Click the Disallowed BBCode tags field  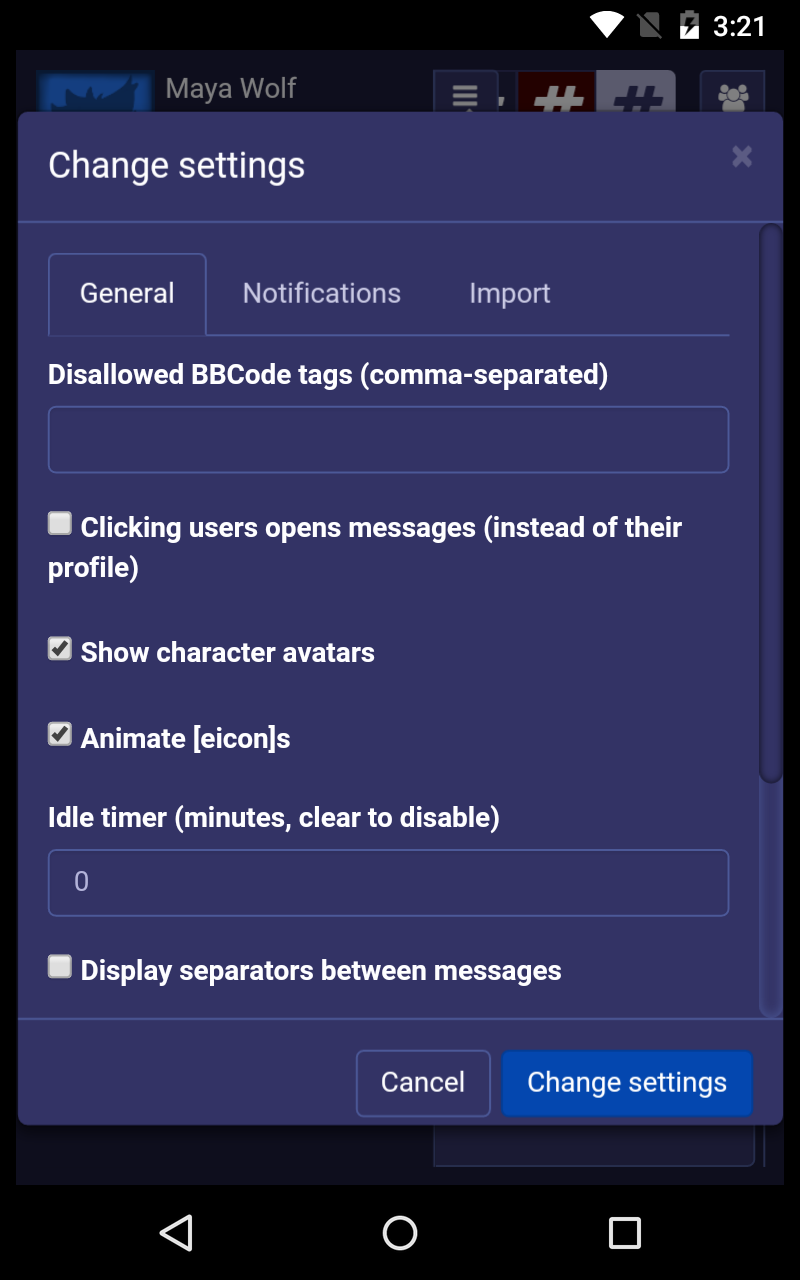click(388, 439)
